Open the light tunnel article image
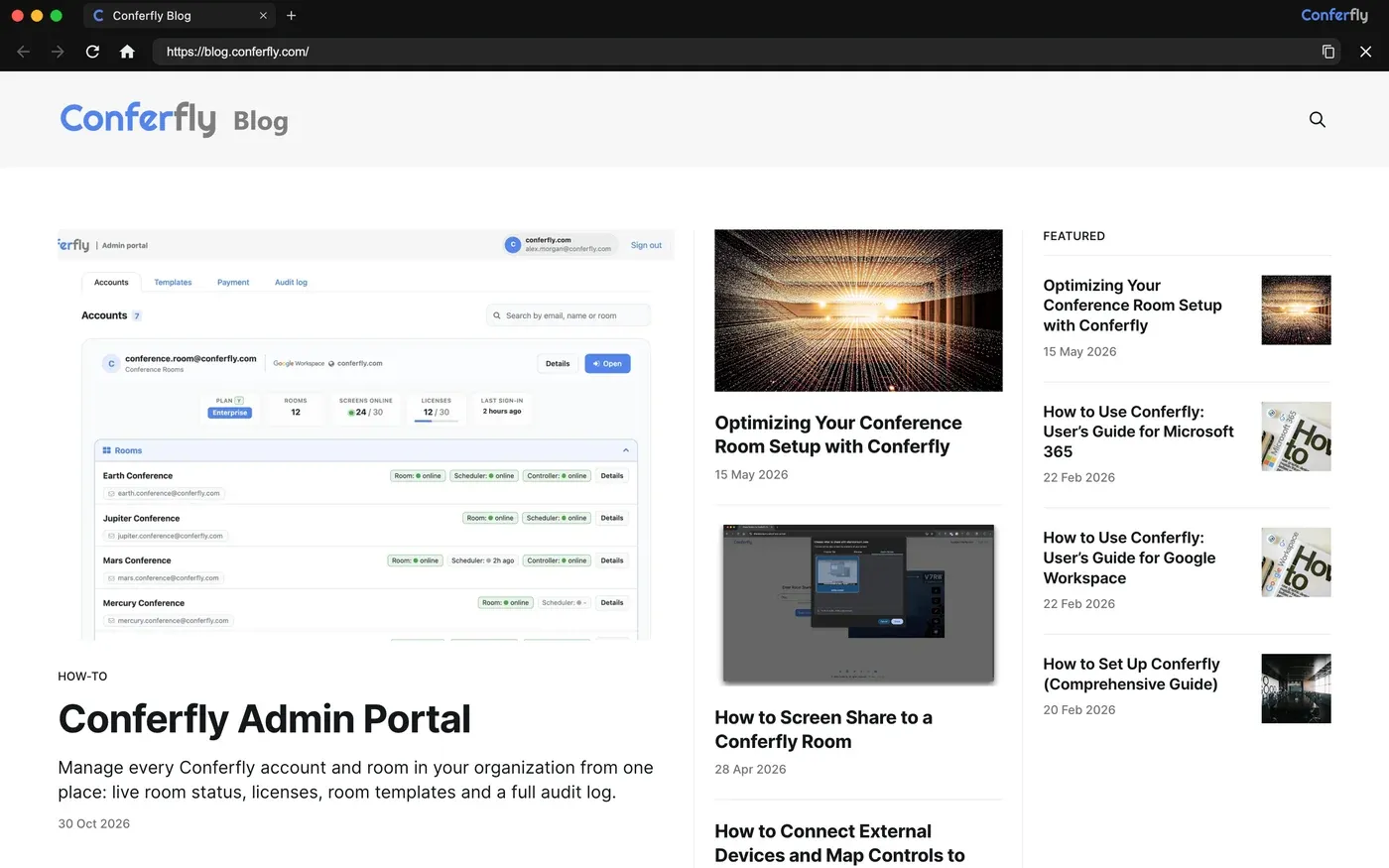Viewport: 1389px width, 868px height. coord(858,310)
